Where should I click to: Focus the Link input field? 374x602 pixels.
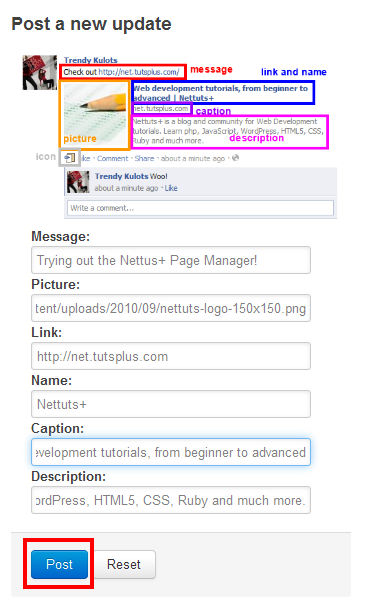tap(171, 356)
